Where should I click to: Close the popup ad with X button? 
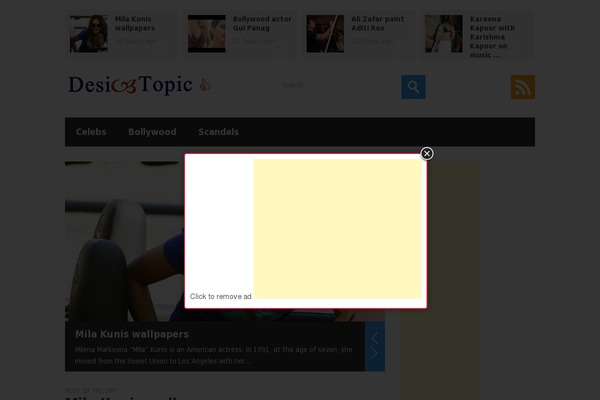[x=427, y=153]
